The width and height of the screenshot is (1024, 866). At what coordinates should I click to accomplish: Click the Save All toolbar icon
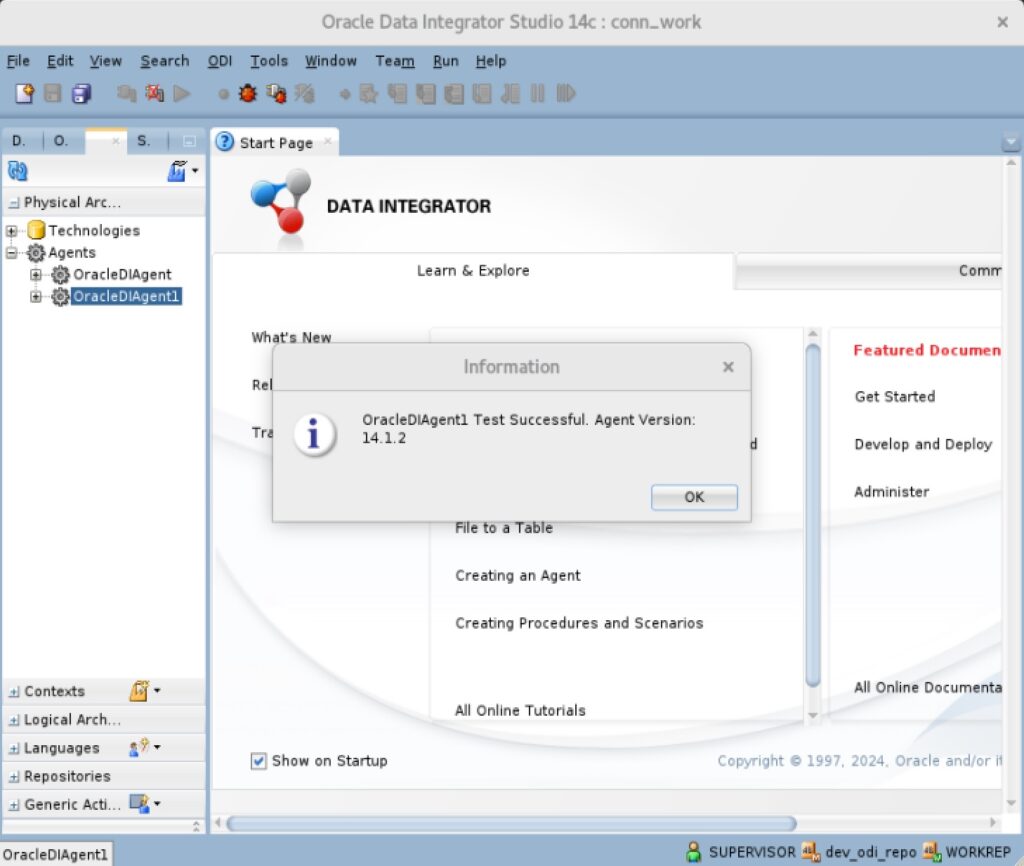82,93
